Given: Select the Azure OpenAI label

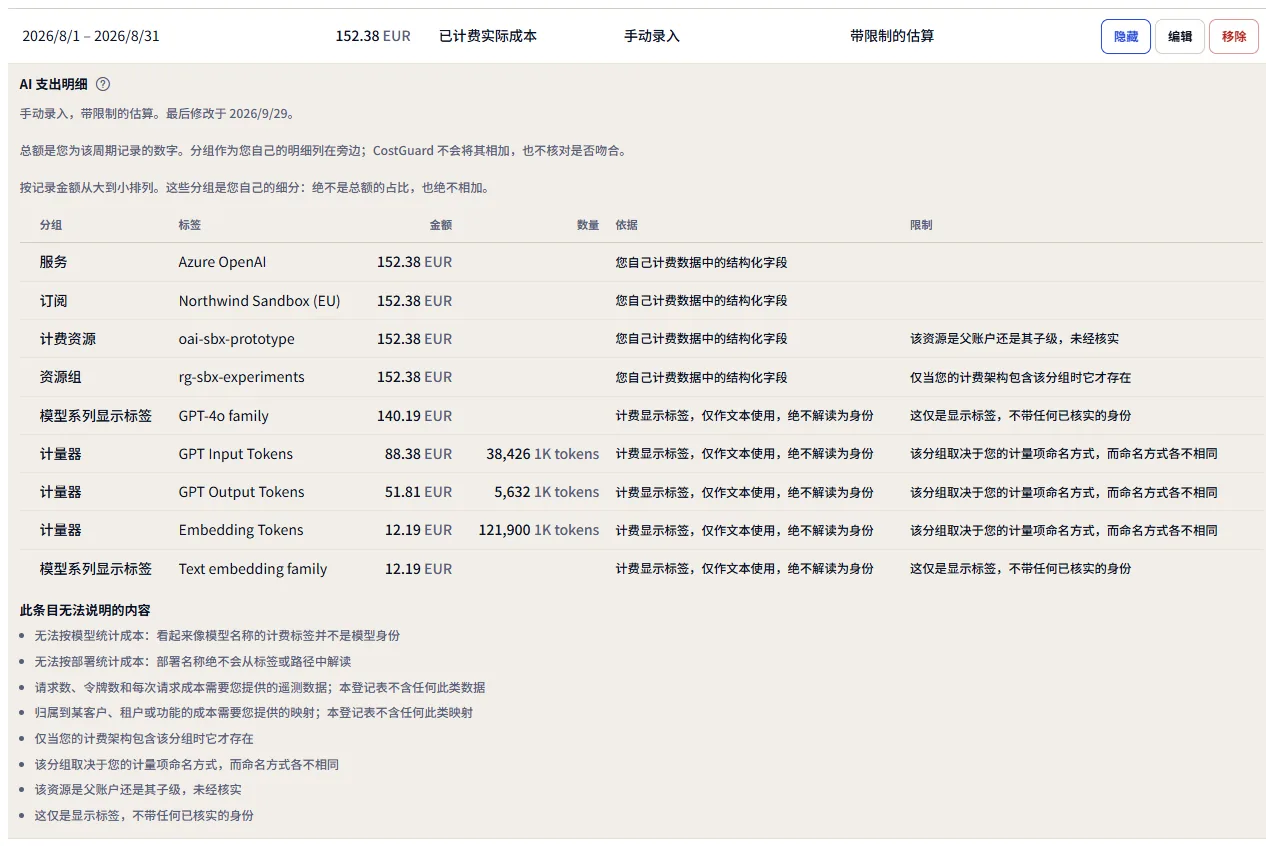Looking at the screenshot, I should click(x=222, y=262).
